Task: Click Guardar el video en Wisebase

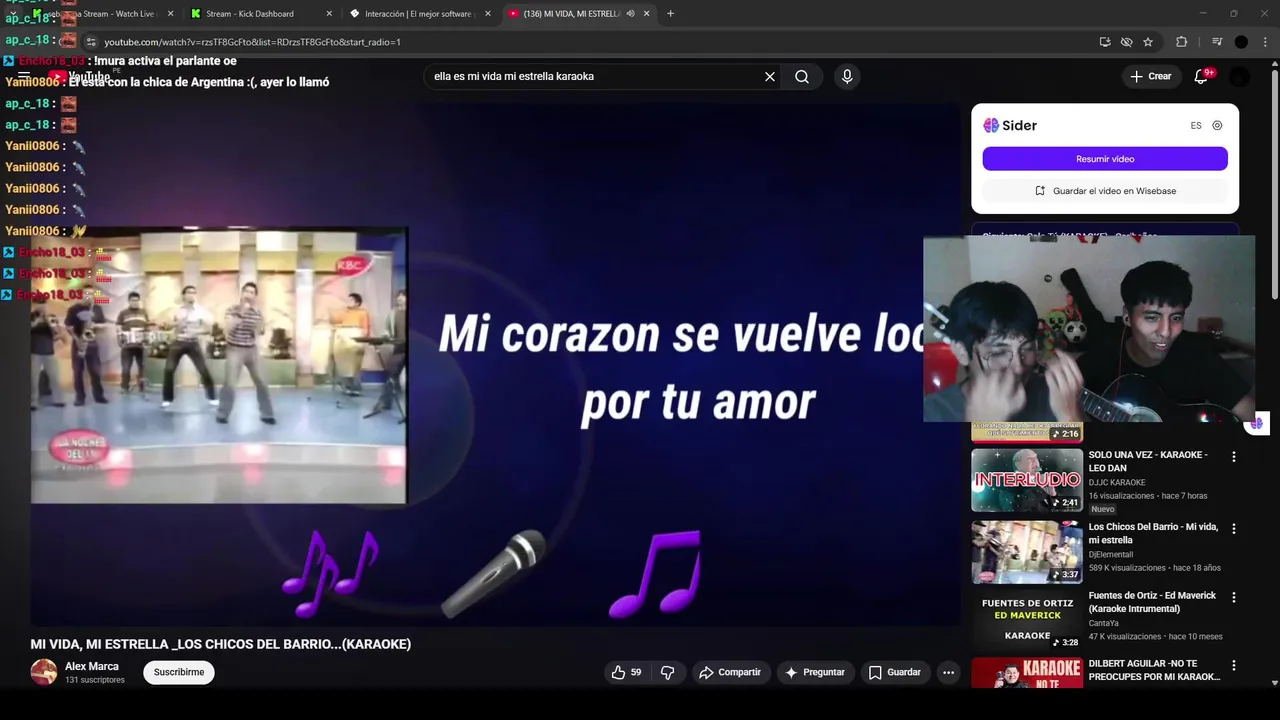Action: pos(1105,191)
